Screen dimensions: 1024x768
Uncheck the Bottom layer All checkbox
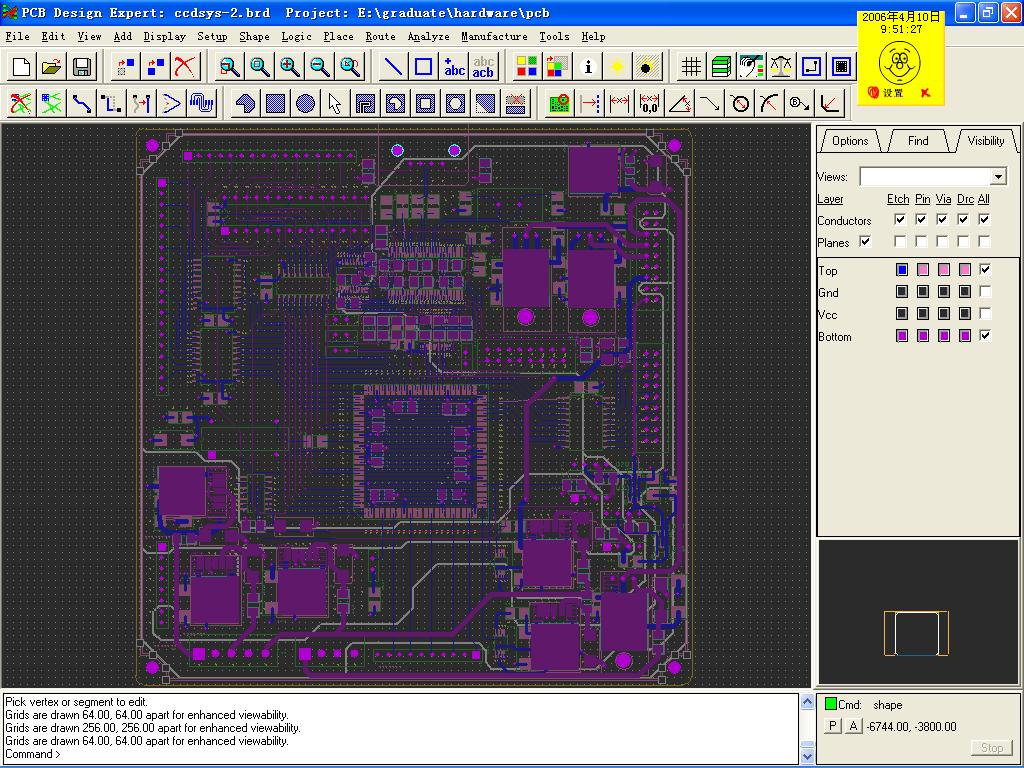pos(985,336)
